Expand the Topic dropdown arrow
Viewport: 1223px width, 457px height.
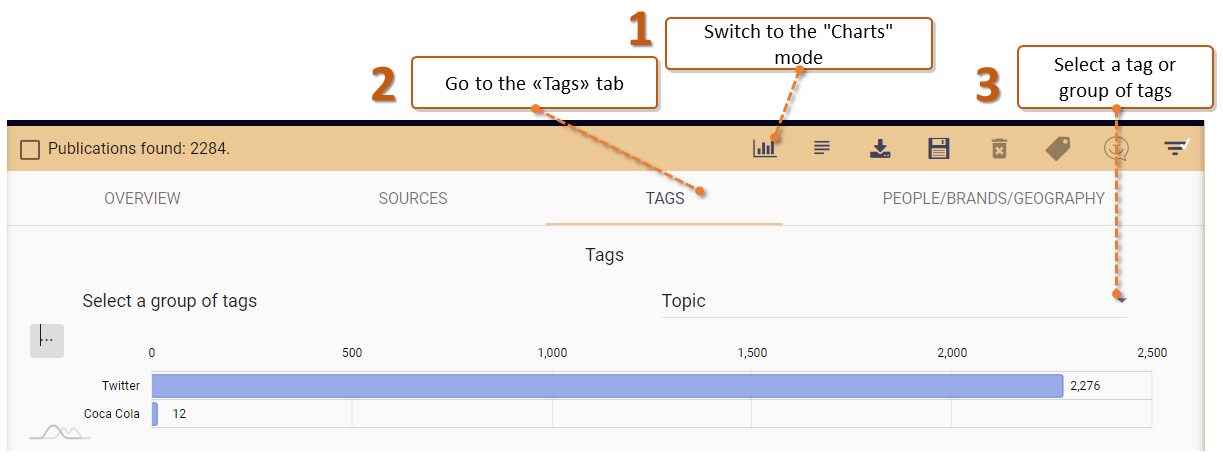[x=1121, y=299]
